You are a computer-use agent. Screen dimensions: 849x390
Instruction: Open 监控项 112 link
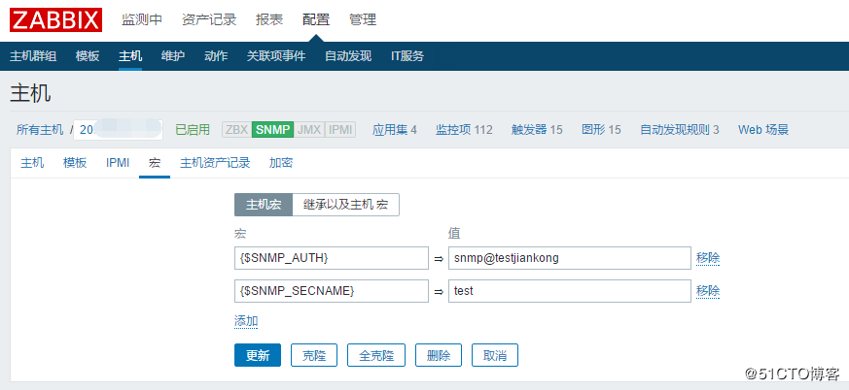(464, 129)
